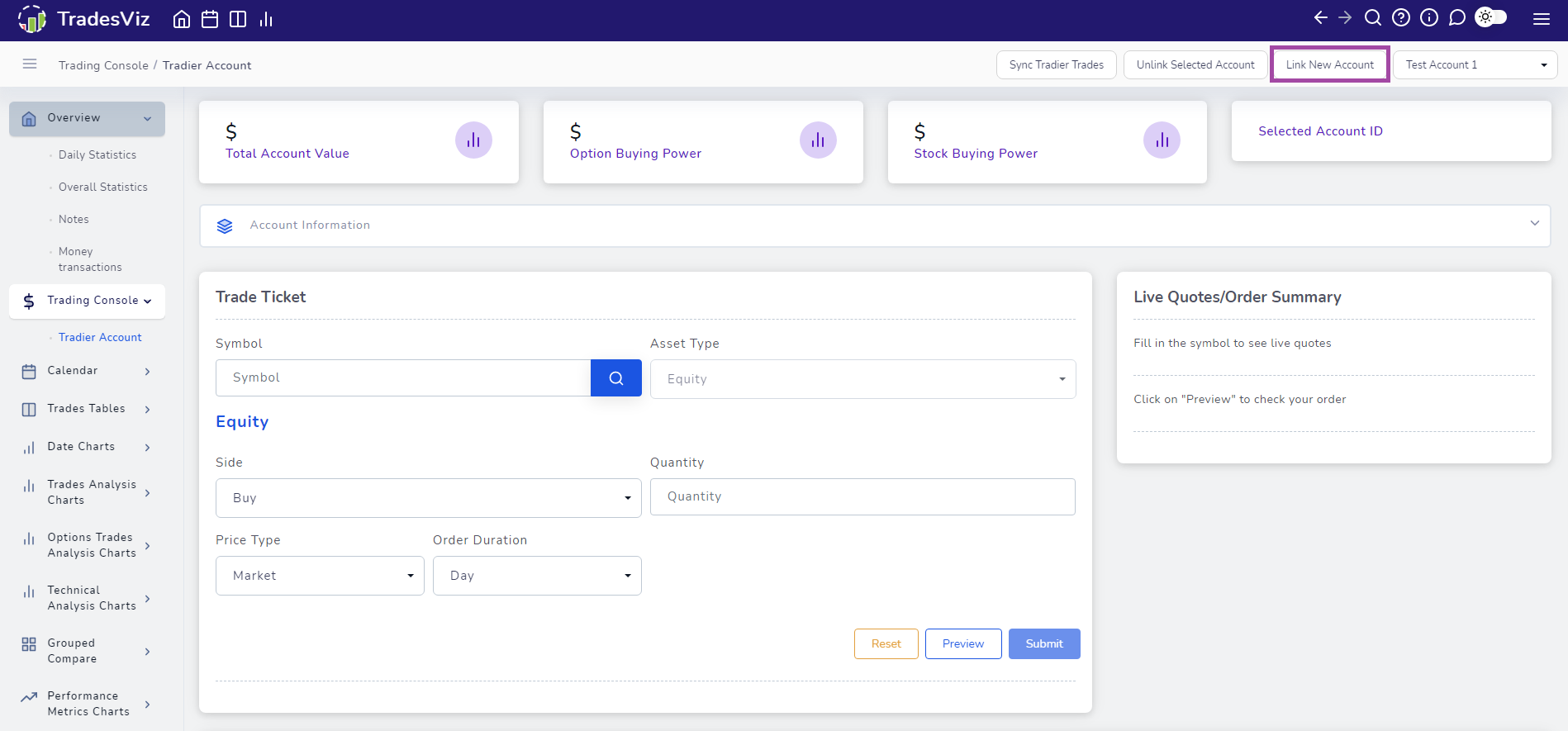Click Trading Console breadcrumb link
This screenshot has height=731, width=1568.
[x=103, y=65]
